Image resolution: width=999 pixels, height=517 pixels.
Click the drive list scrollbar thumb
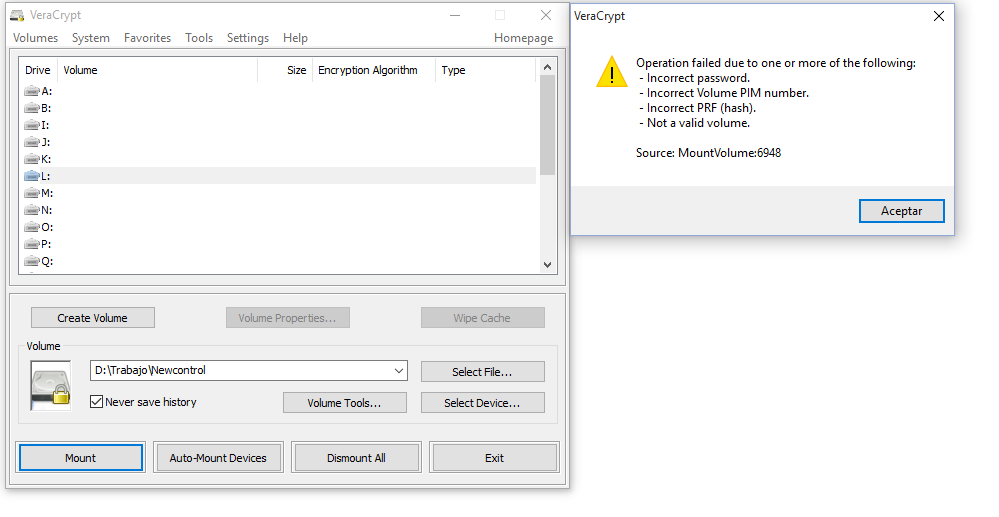(x=547, y=125)
